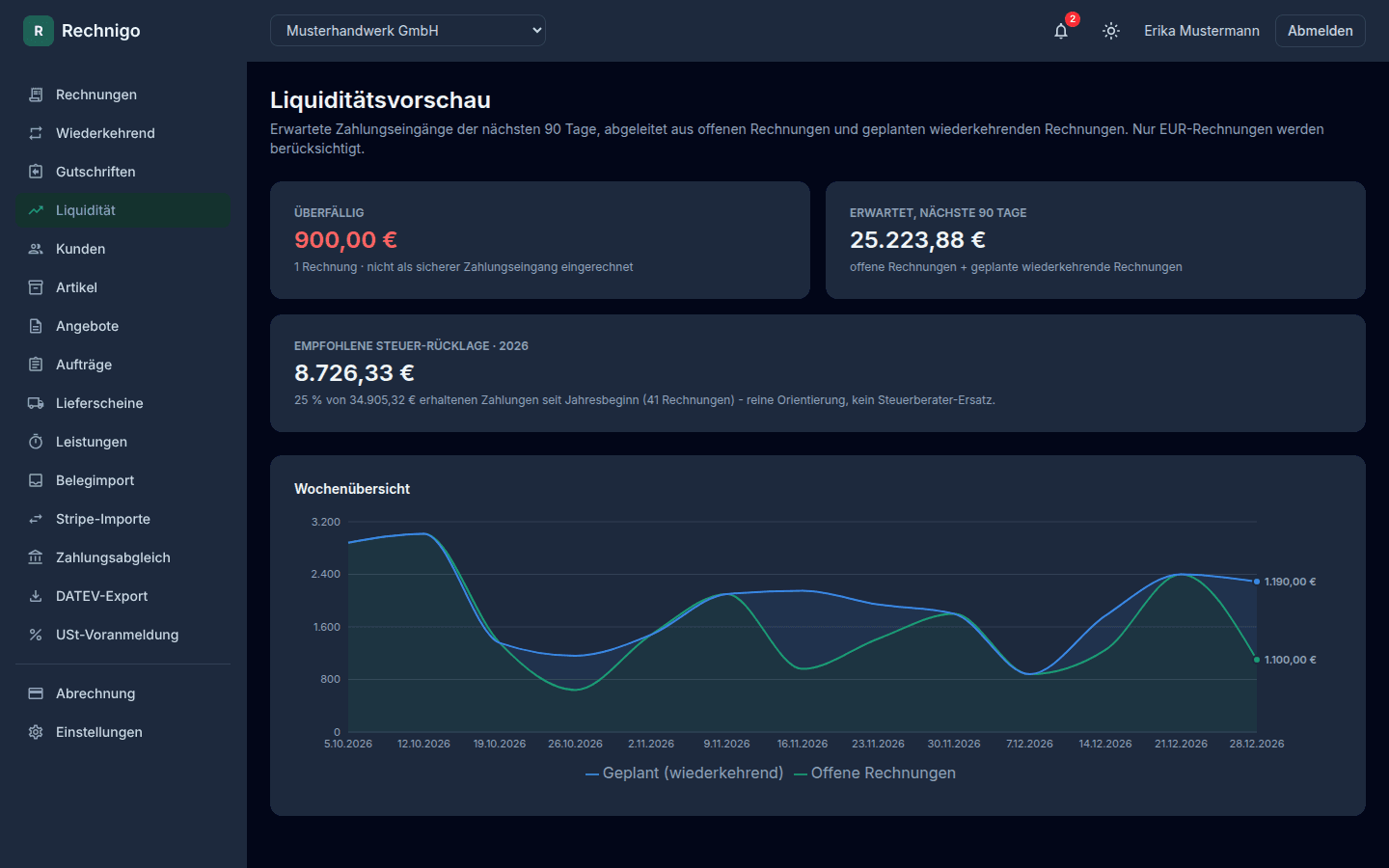Click the Artikel archive box icon
The width and height of the screenshot is (1389, 868).
[x=36, y=287]
